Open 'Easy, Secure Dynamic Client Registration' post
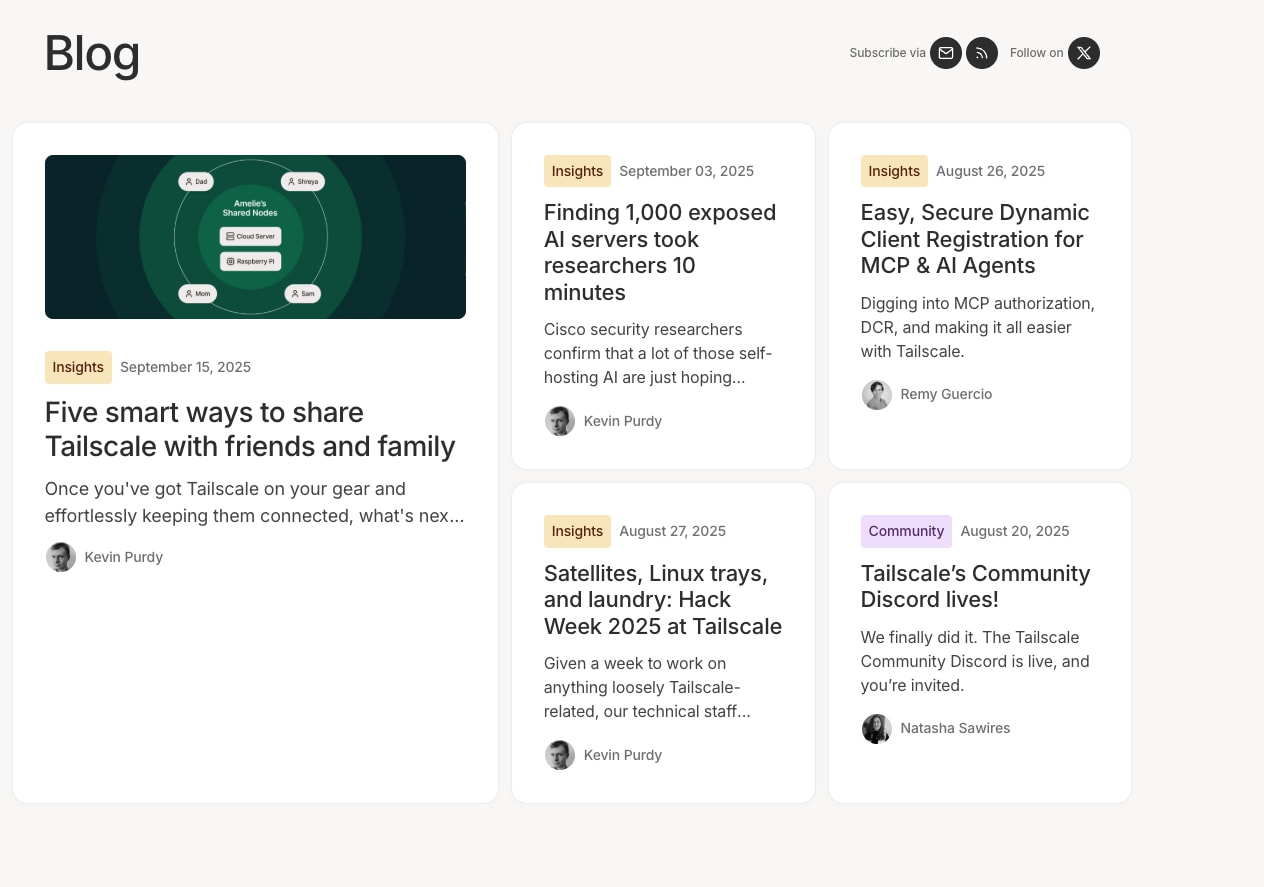1264x887 pixels. pos(975,239)
